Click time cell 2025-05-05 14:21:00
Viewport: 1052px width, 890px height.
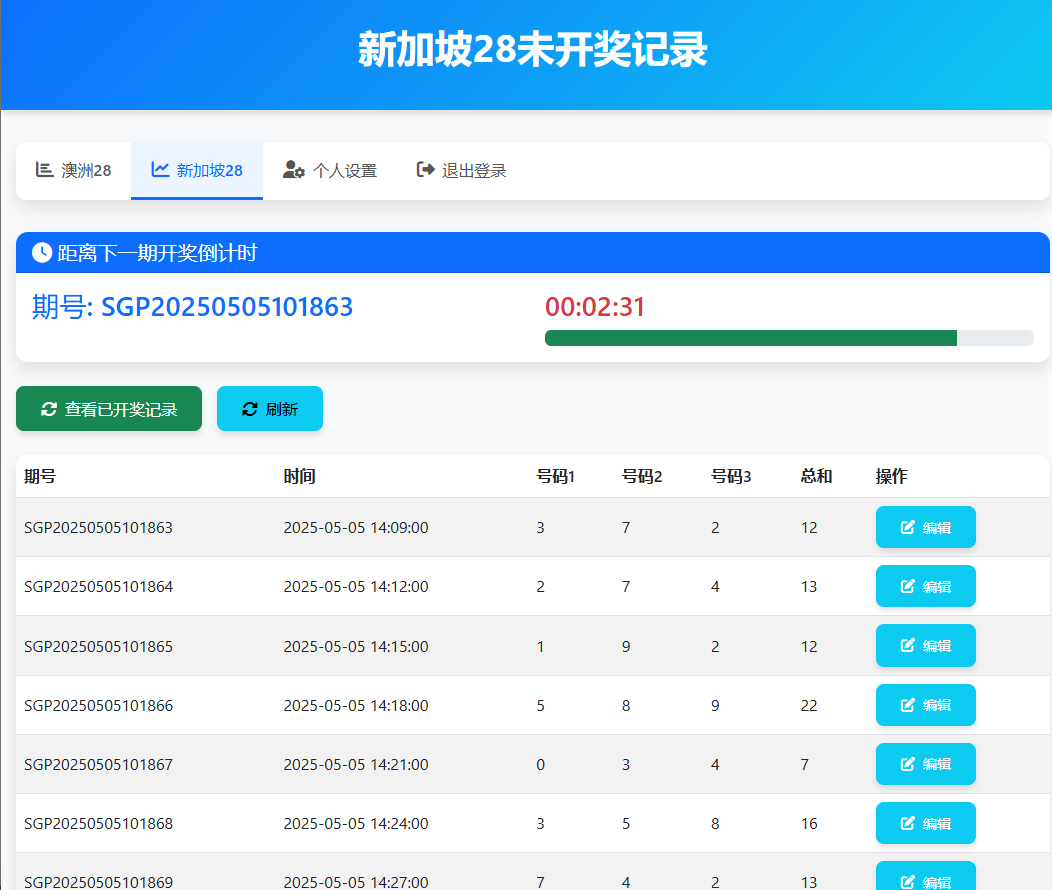tap(356, 765)
